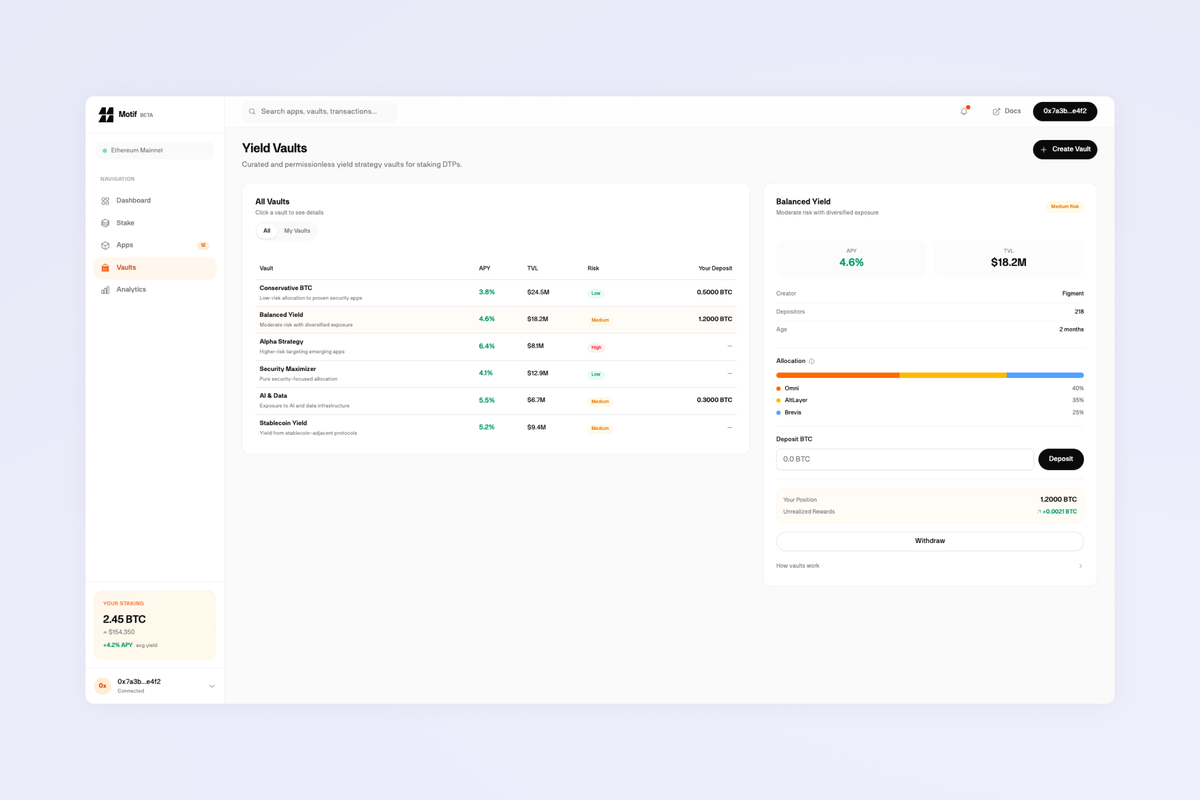This screenshot has width=1200, height=800.
Task: Click the notifications bell icon
Action: pyautogui.click(x=962, y=111)
